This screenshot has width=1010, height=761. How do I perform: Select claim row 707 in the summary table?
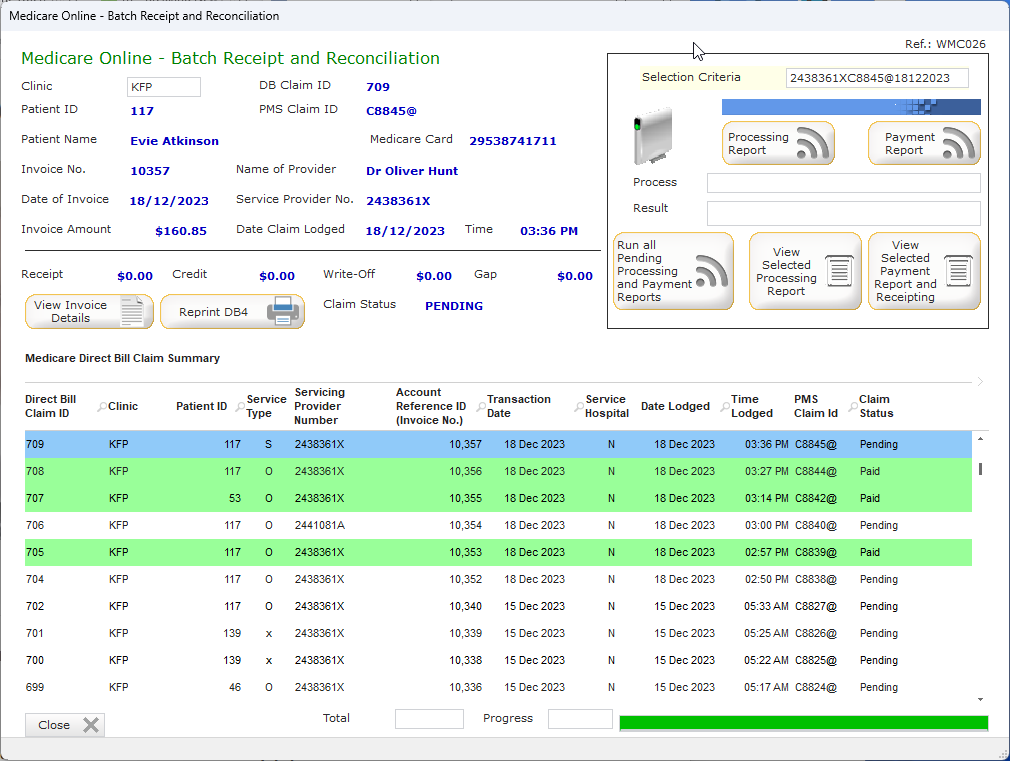coord(498,499)
